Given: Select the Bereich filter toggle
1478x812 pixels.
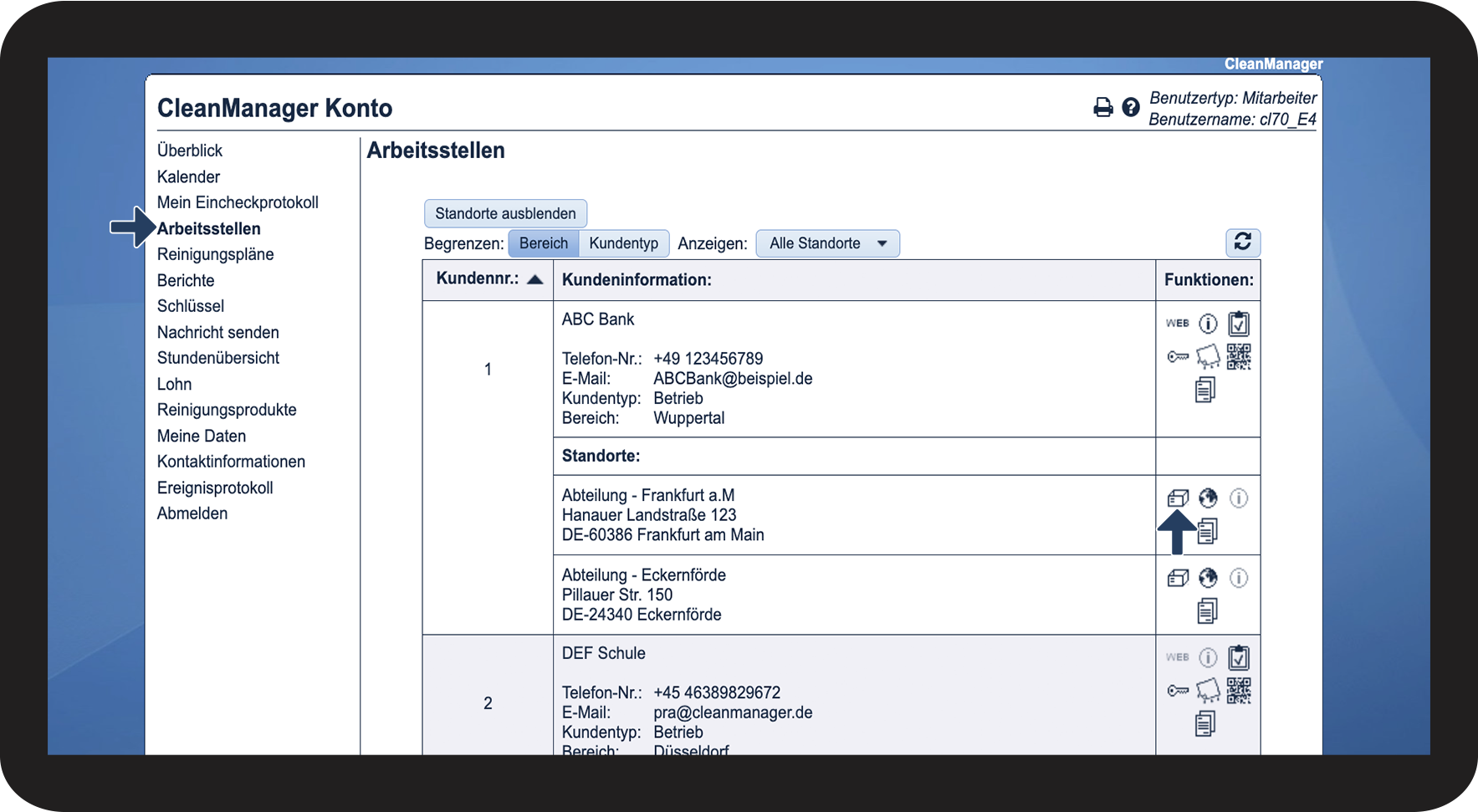Looking at the screenshot, I should point(543,243).
